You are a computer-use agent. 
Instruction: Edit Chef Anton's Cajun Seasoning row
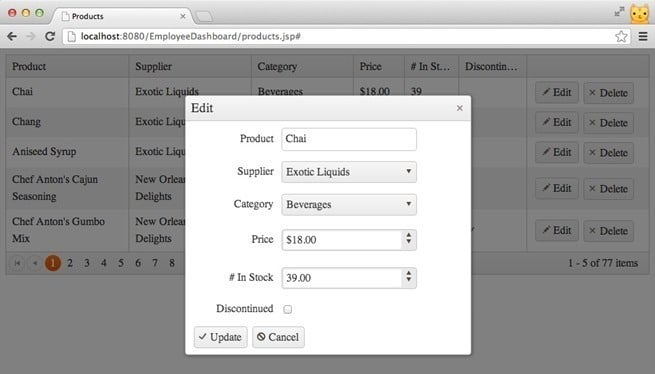(557, 188)
